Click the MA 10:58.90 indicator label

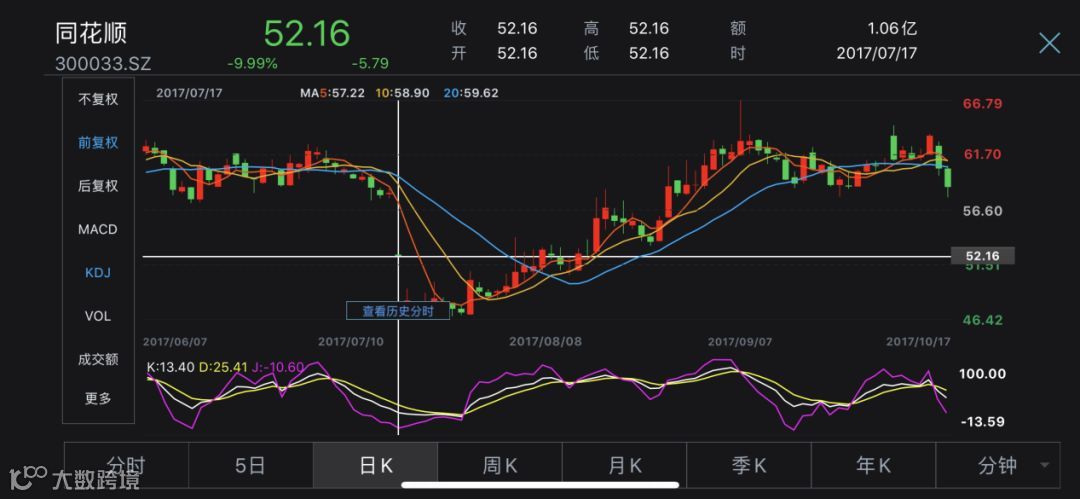click(402, 92)
